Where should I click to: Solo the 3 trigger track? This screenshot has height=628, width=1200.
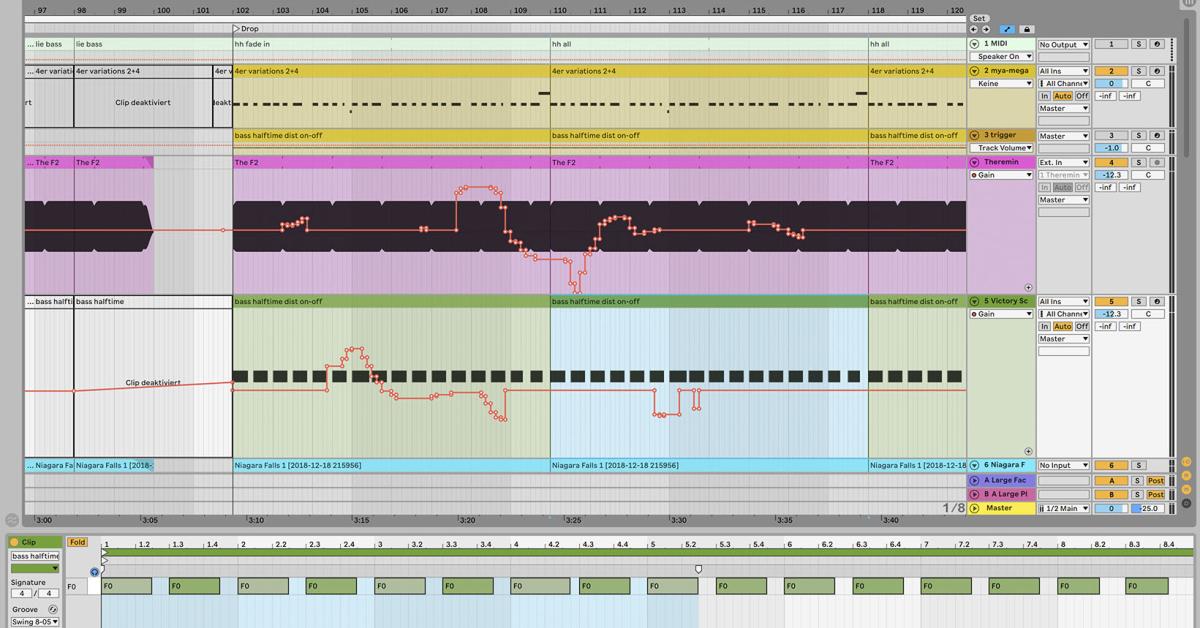pos(1141,135)
